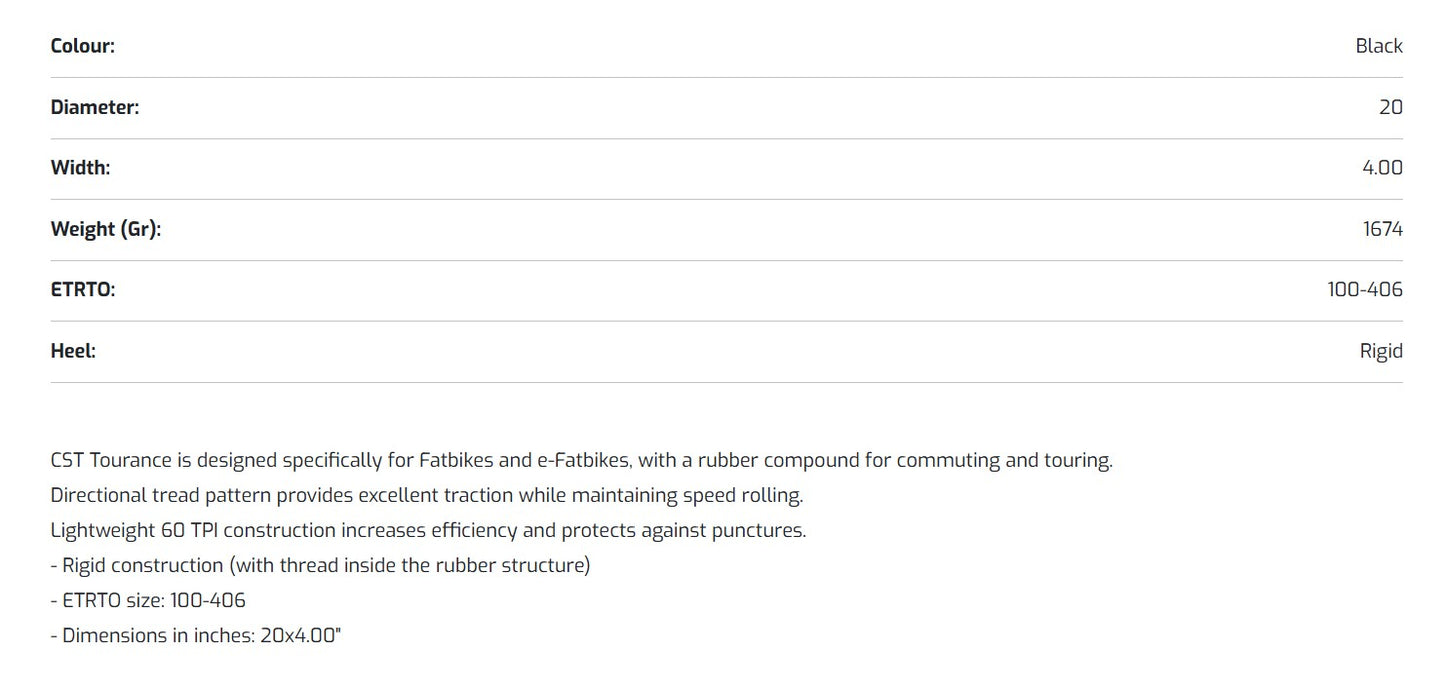Select the Rigid heel value
1445x689 pixels.
1381,351
